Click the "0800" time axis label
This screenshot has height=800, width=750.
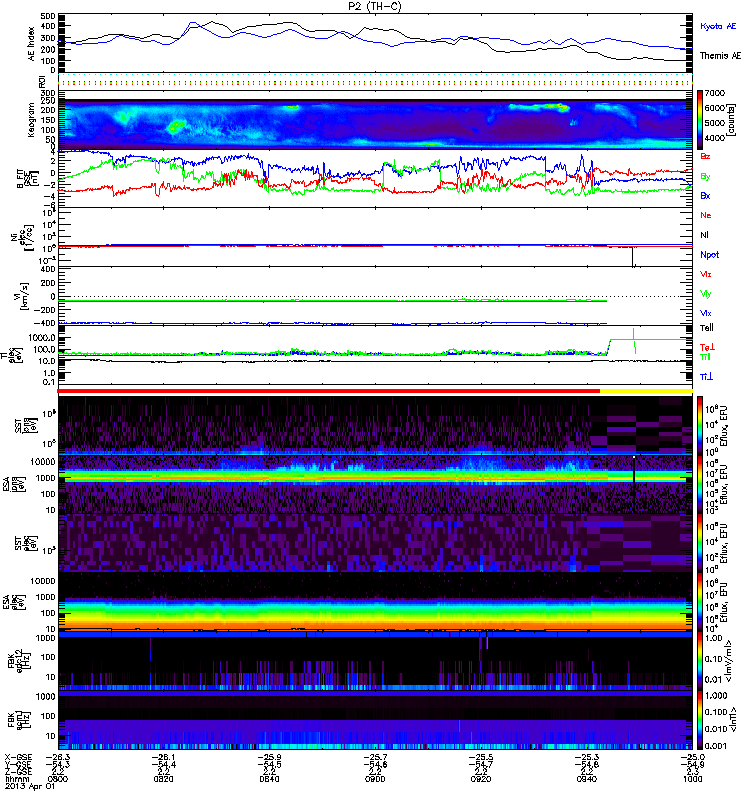coord(57,779)
